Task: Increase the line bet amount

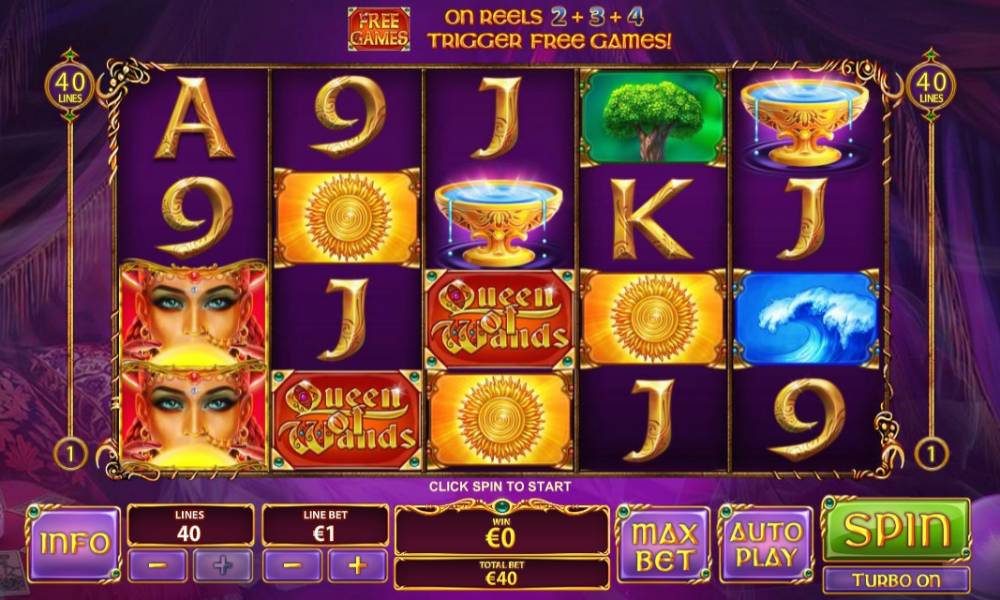Action: click(357, 566)
